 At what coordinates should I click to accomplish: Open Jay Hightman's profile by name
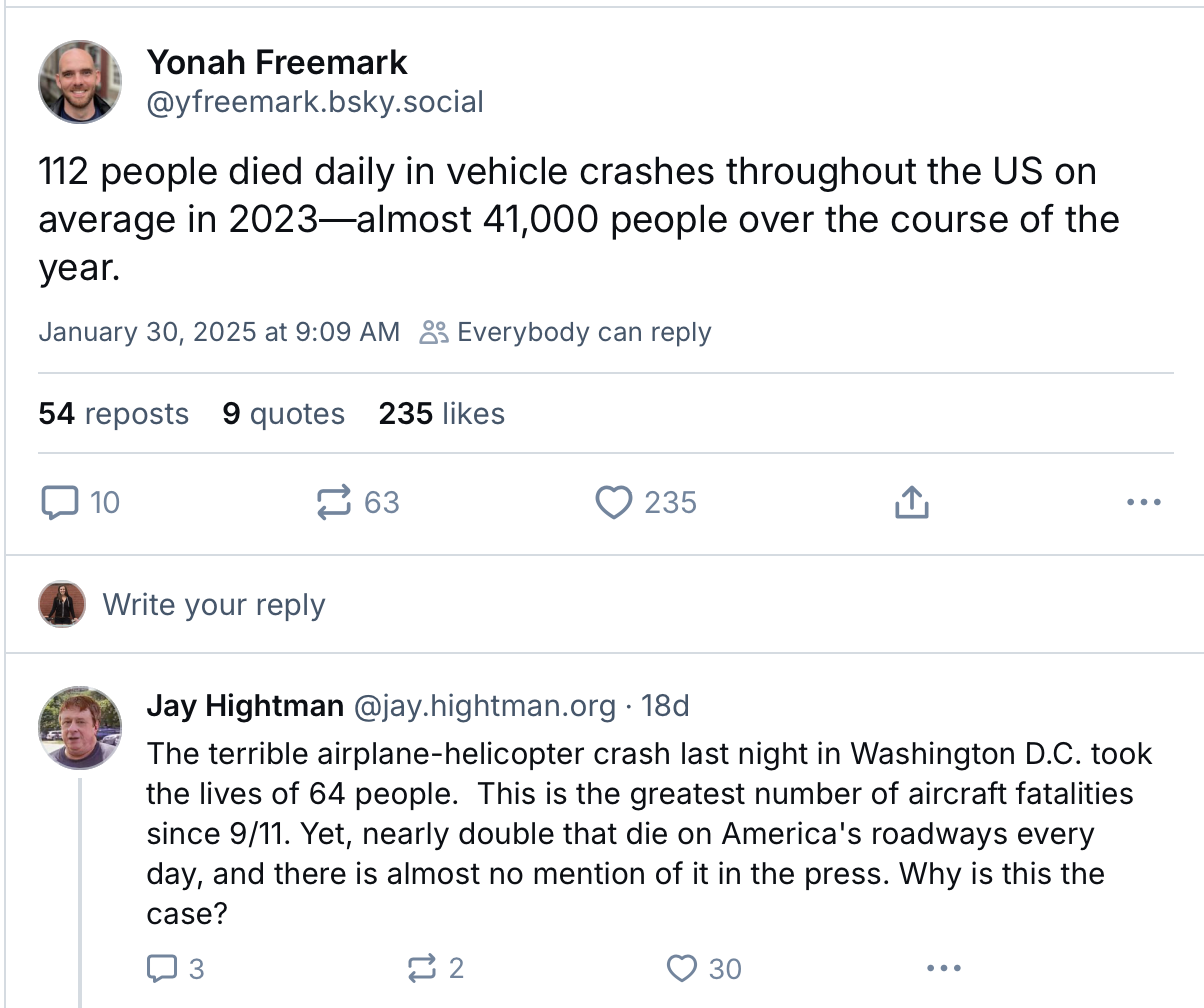pyautogui.click(x=245, y=706)
